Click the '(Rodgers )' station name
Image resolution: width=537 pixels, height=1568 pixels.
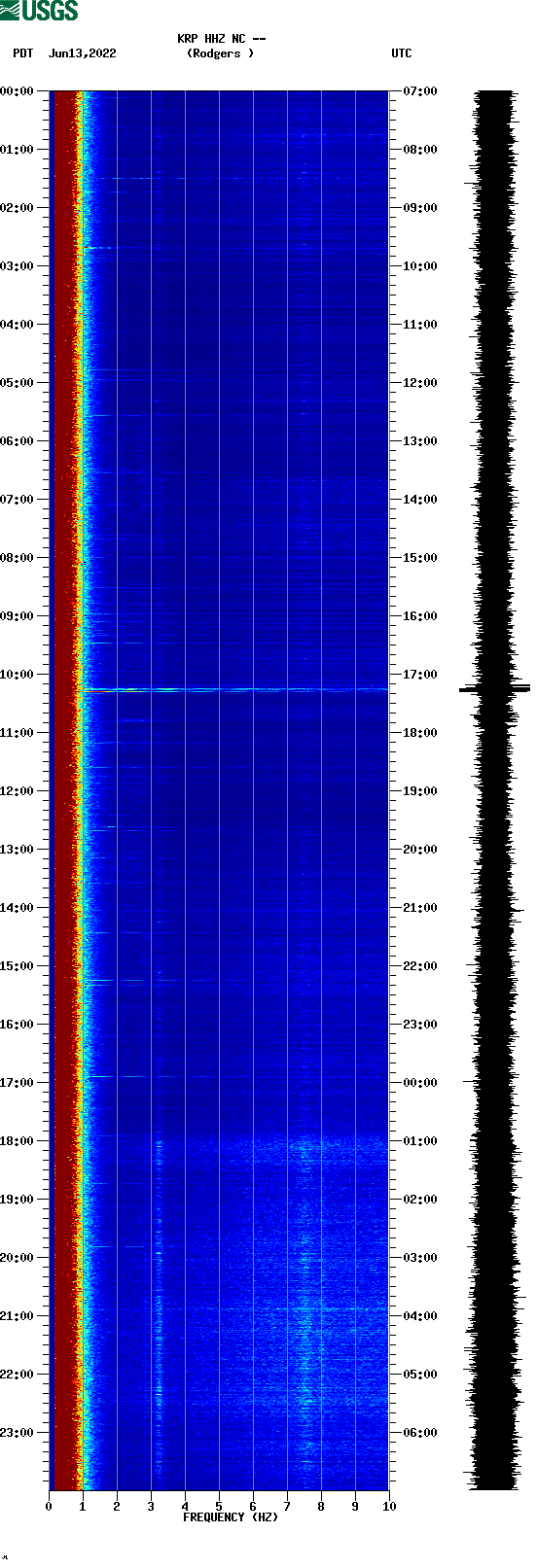[220, 53]
